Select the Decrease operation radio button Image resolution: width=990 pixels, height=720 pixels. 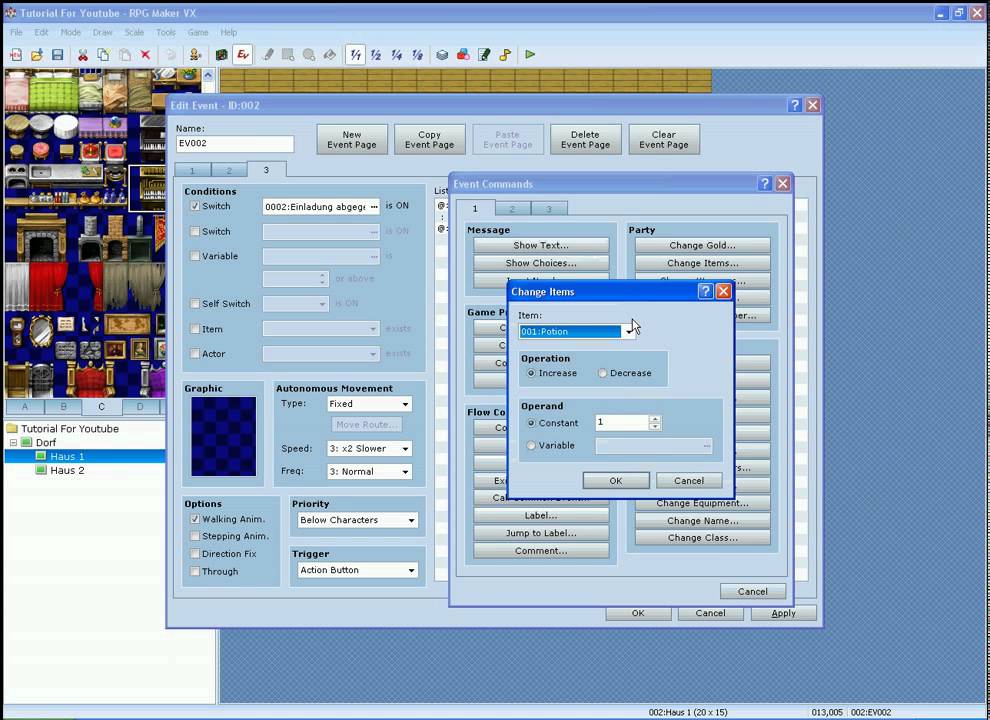[x=602, y=373]
